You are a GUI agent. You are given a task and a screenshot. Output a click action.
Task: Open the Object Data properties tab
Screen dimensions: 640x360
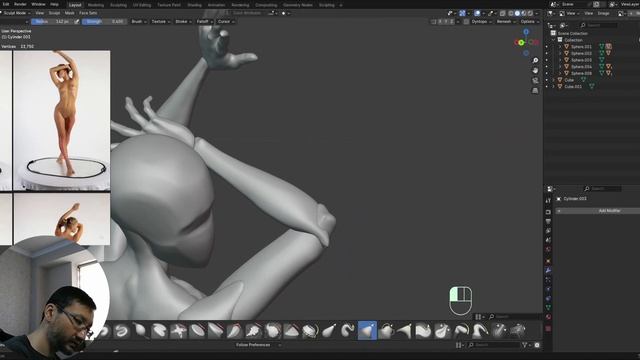[x=548, y=307]
